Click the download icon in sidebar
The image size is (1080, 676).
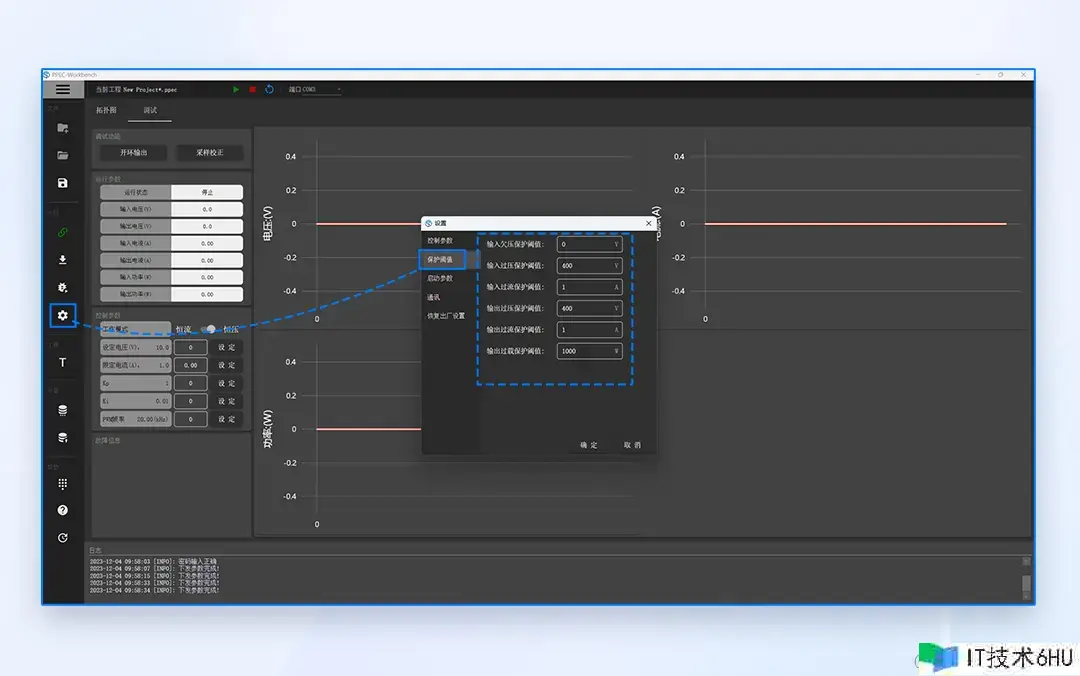tap(63, 260)
